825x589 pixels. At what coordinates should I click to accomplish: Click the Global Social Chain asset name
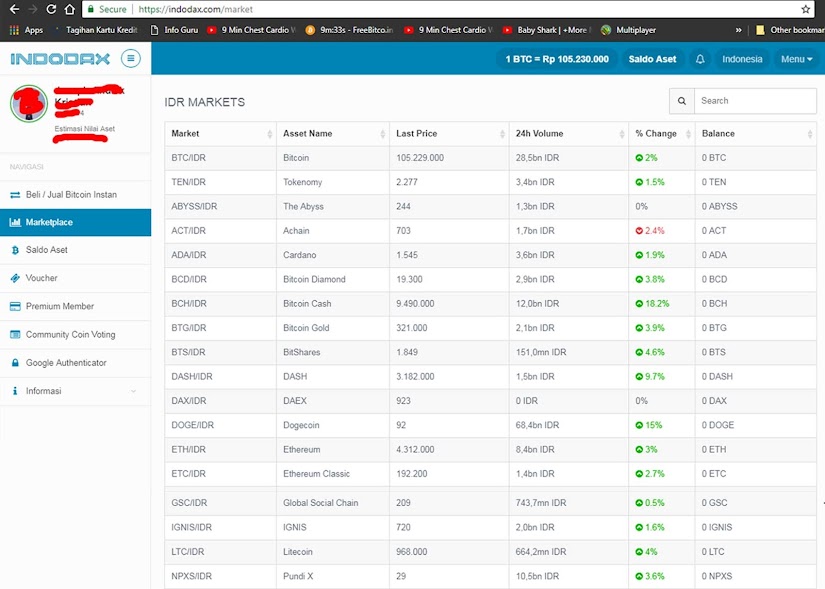tap(320, 503)
